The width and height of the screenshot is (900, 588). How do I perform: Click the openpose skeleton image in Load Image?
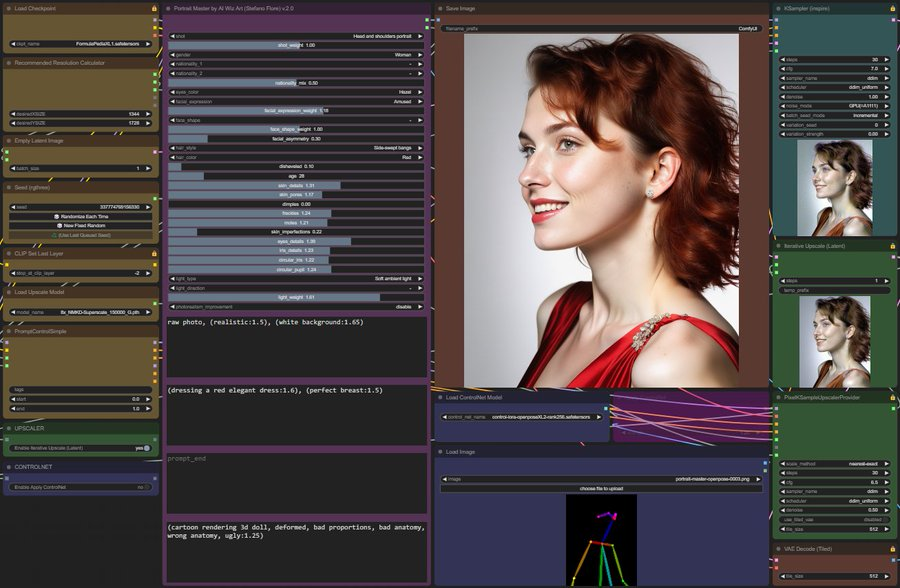[x=601, y=540]
